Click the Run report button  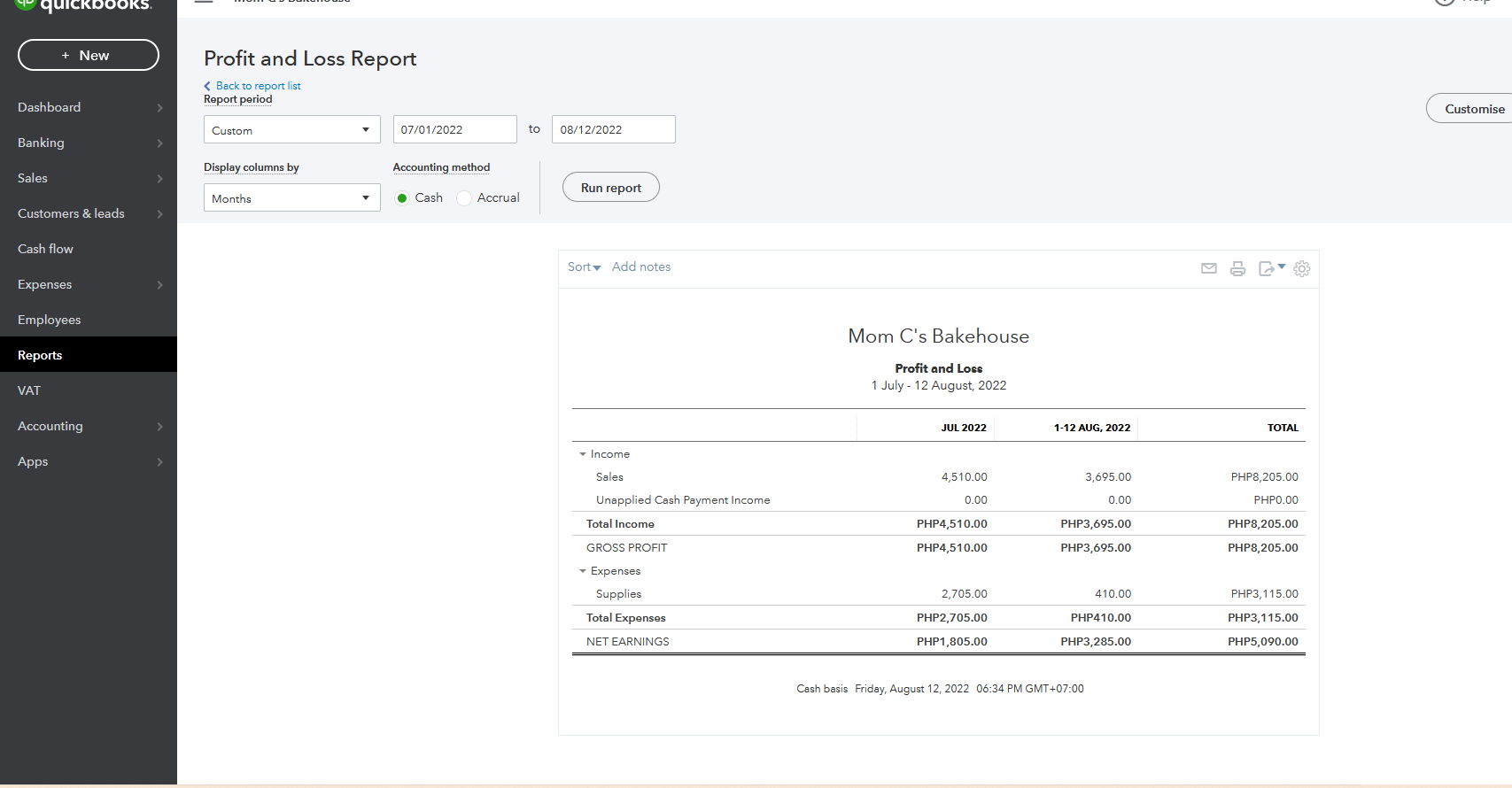coord(610,188)
